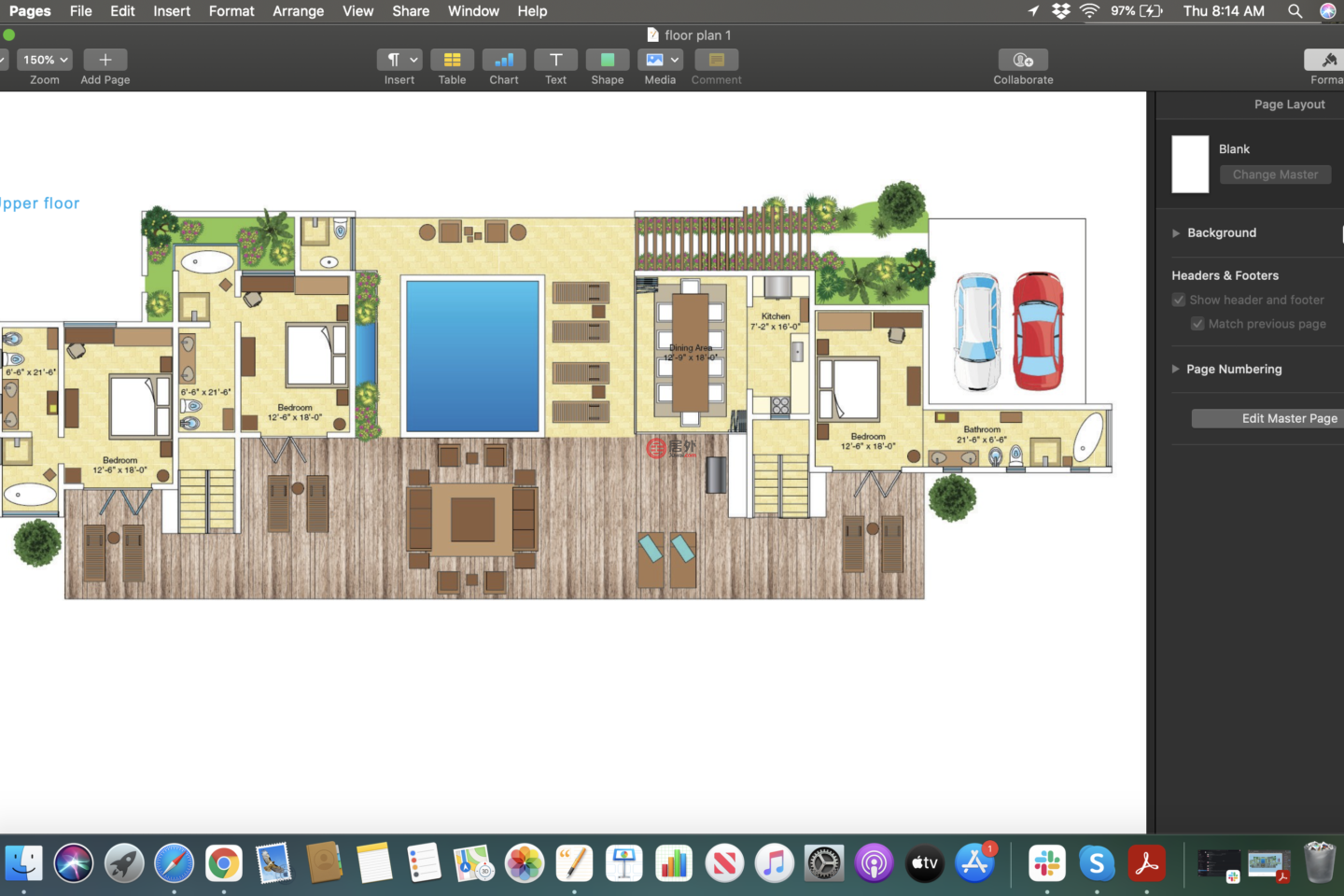This screenshot has width=1344, height=896.
Task: Open the File menu
Action: (81, 11)
